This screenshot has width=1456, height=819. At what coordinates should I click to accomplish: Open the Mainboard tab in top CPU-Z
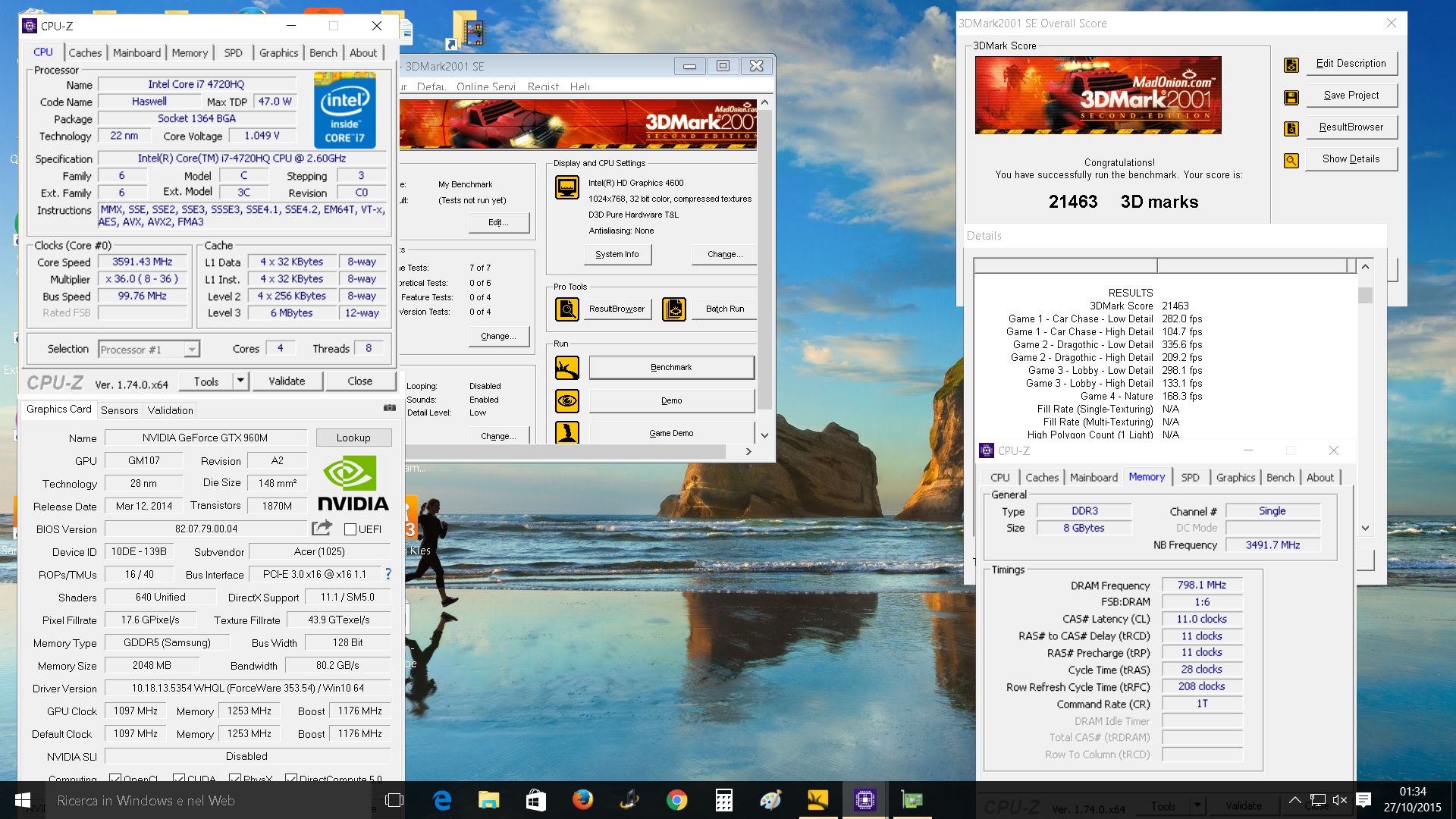click(x=136, y=52)
